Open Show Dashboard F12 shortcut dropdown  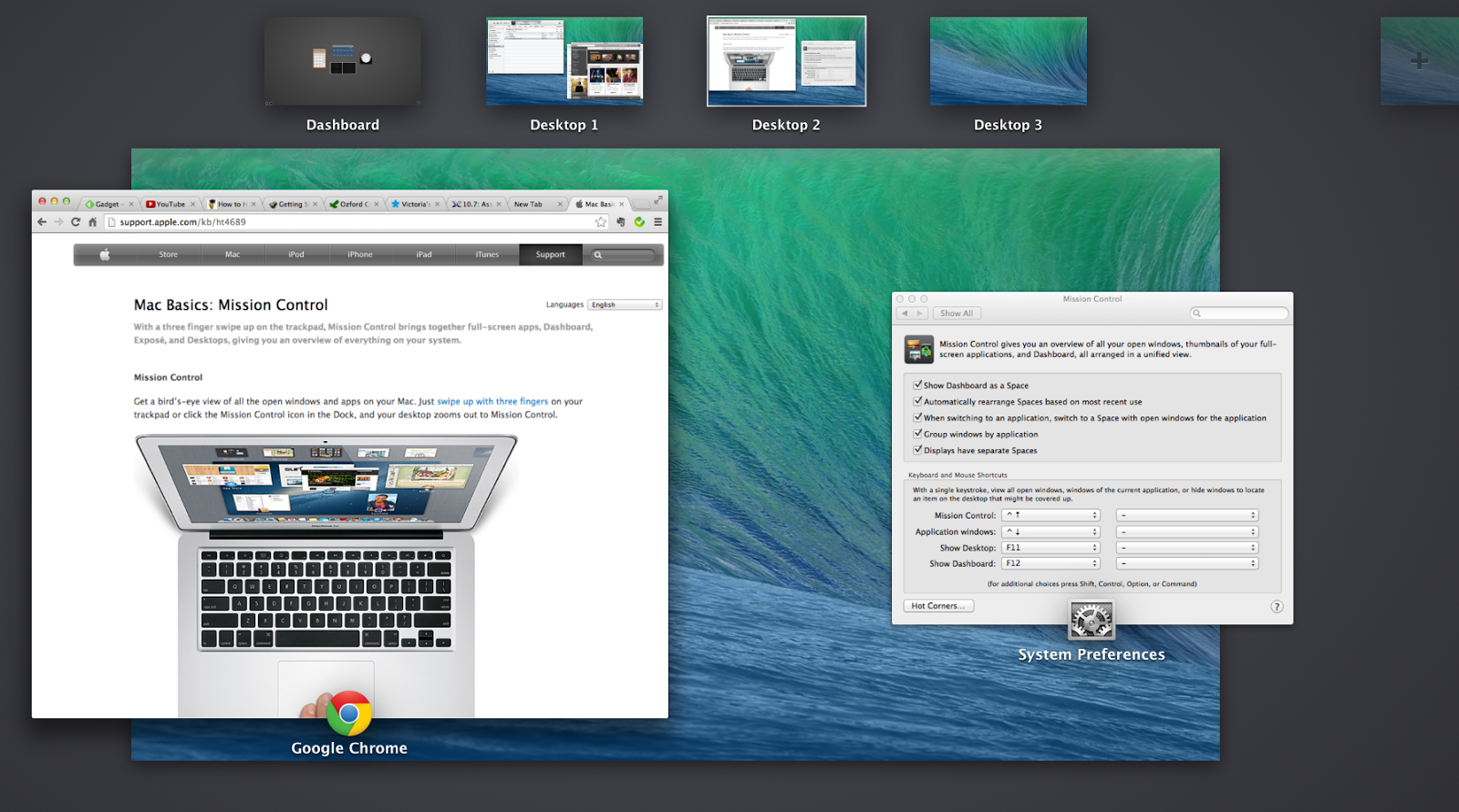pos(1050,563)
